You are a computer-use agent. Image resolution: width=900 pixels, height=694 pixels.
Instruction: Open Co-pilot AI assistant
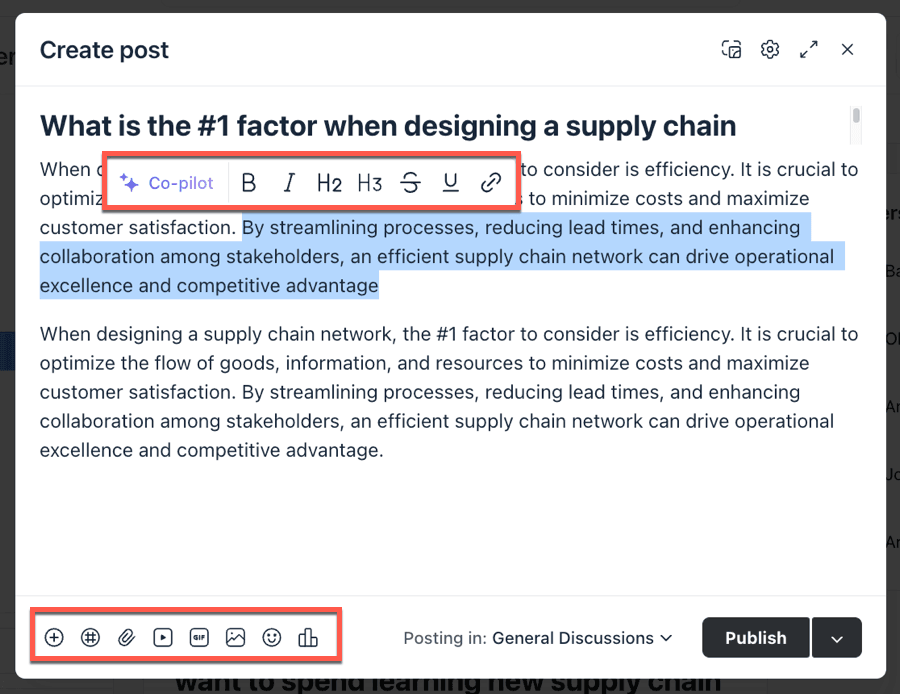click(x=167, y=183)
